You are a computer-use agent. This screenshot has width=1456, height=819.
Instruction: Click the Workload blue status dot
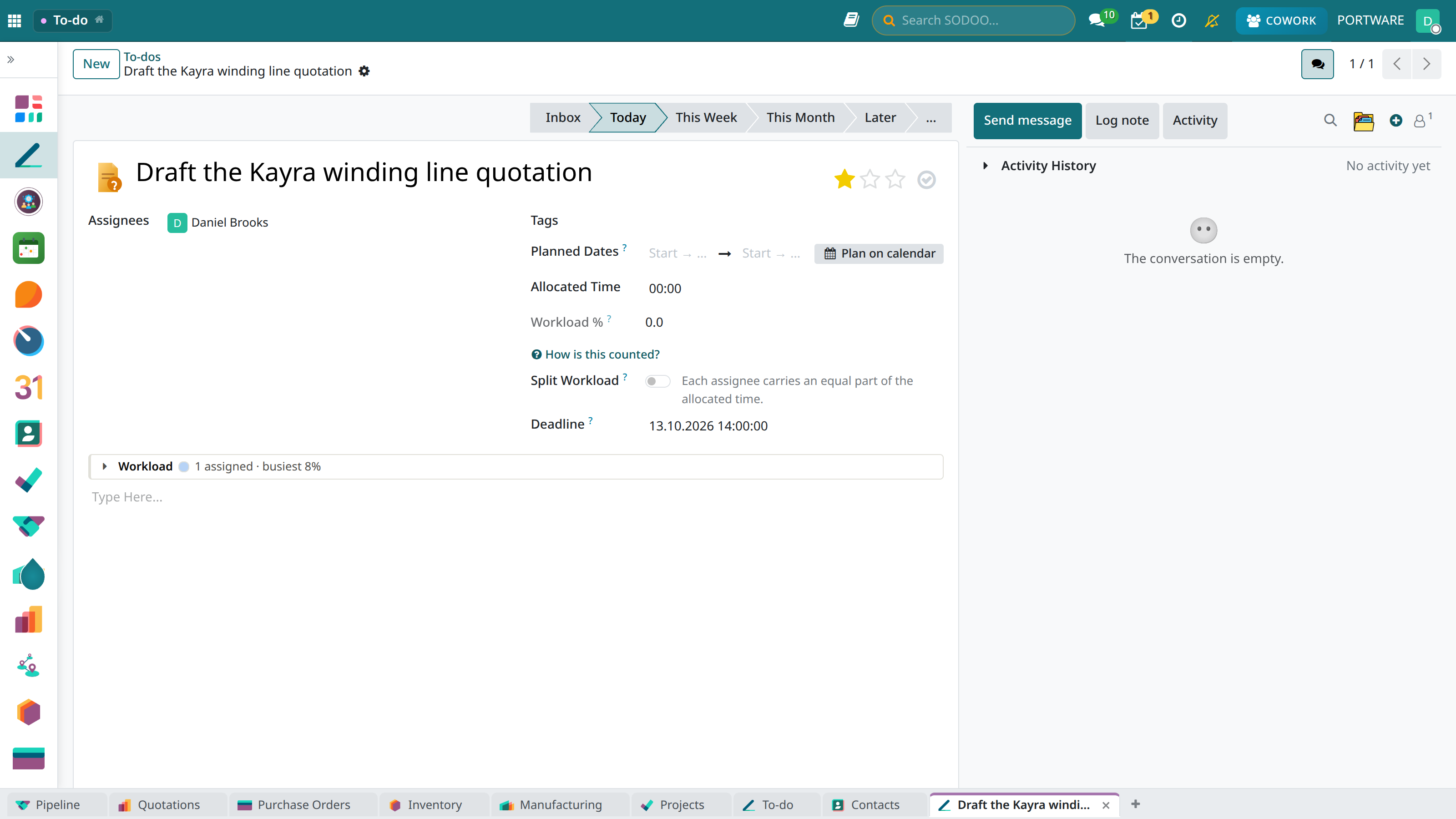pos(184,467)
